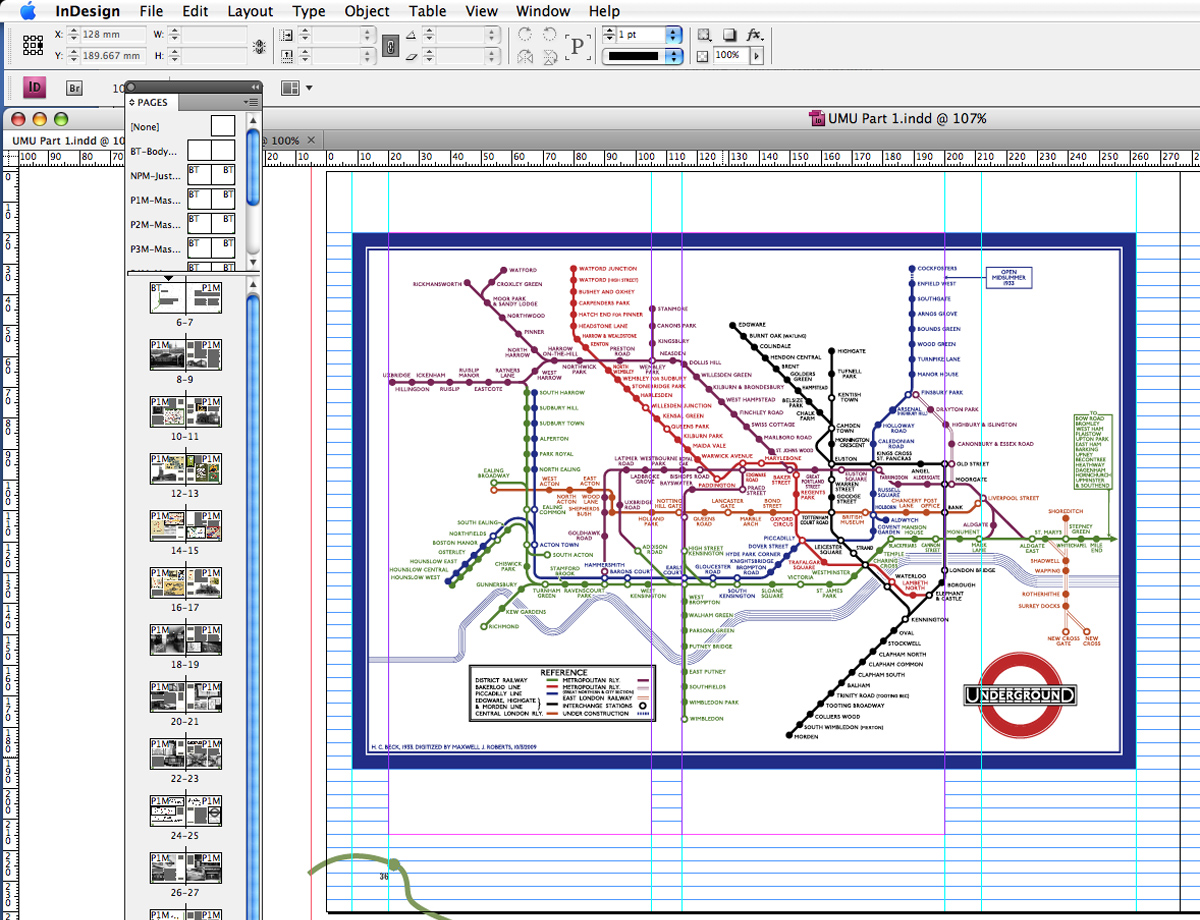Click the X position field
Image resolution: width=1200 pixels, height=920 pixels.
[x=112, y=34]
